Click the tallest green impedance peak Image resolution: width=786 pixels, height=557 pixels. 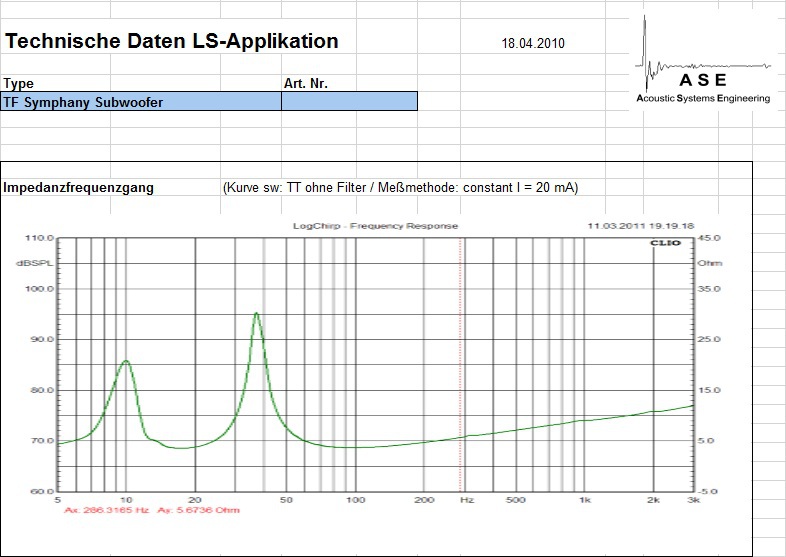coord(257,314)
